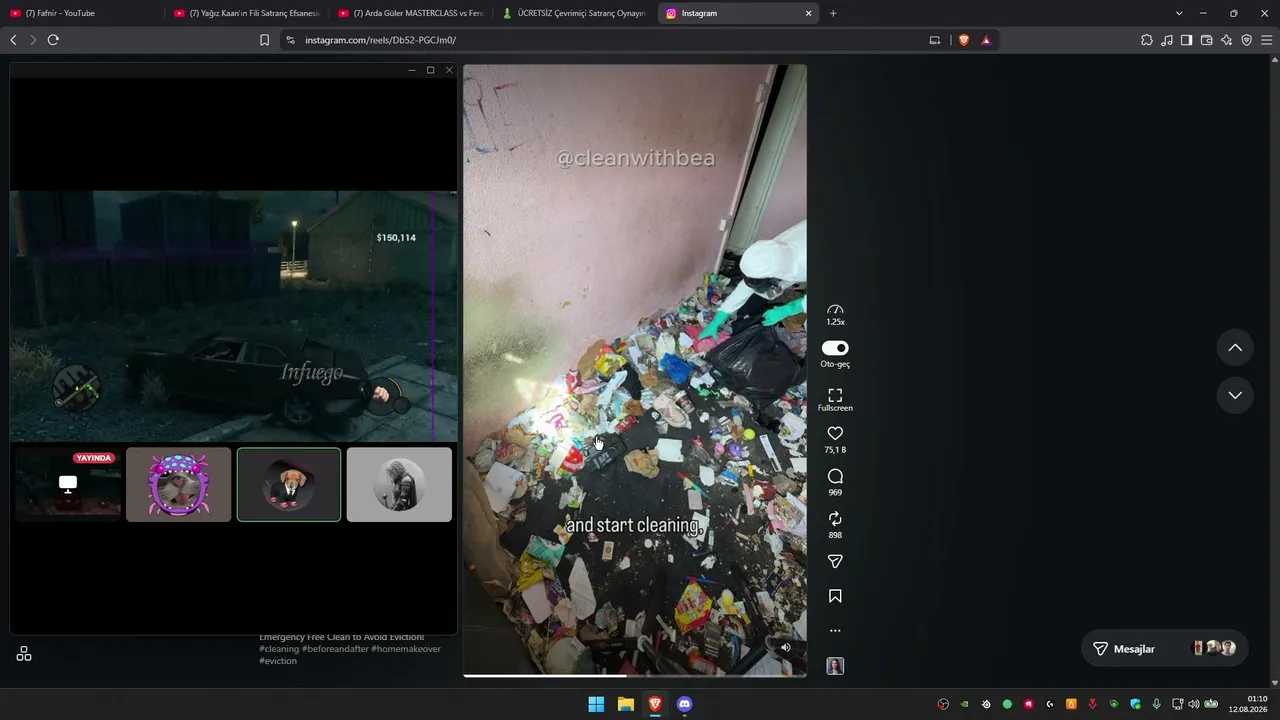Share the reel via the paper plane icon
This screenshot has height=720, width=1280.
click(835, 562)
